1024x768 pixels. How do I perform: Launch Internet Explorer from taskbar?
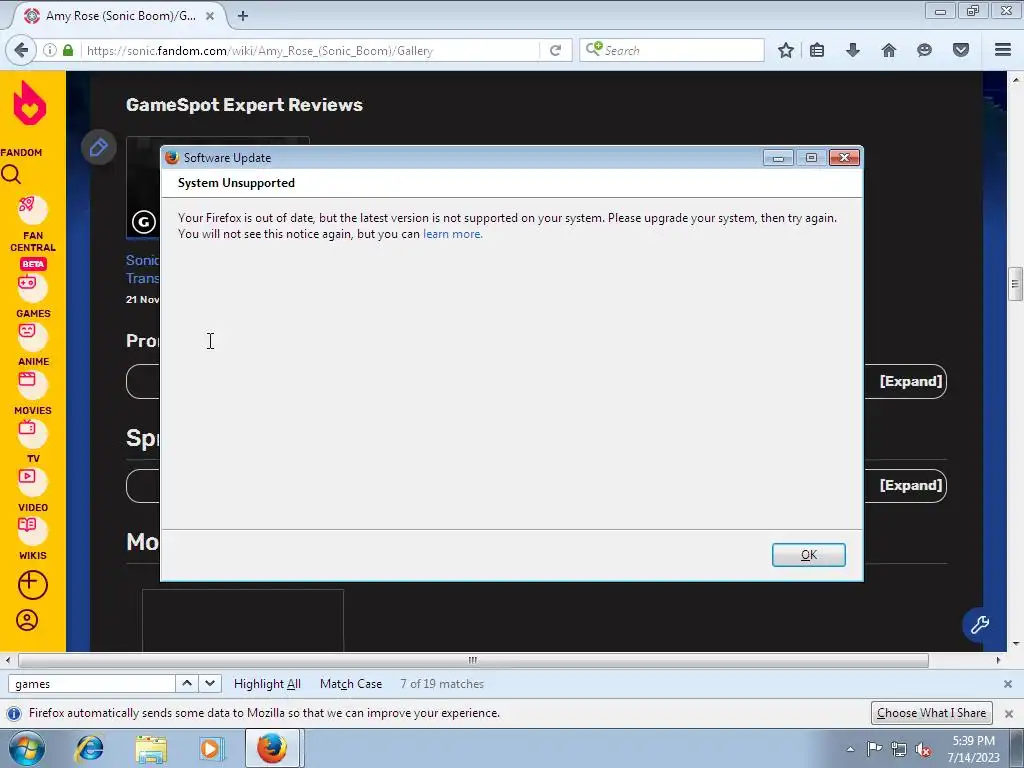[x=89, y=748]
